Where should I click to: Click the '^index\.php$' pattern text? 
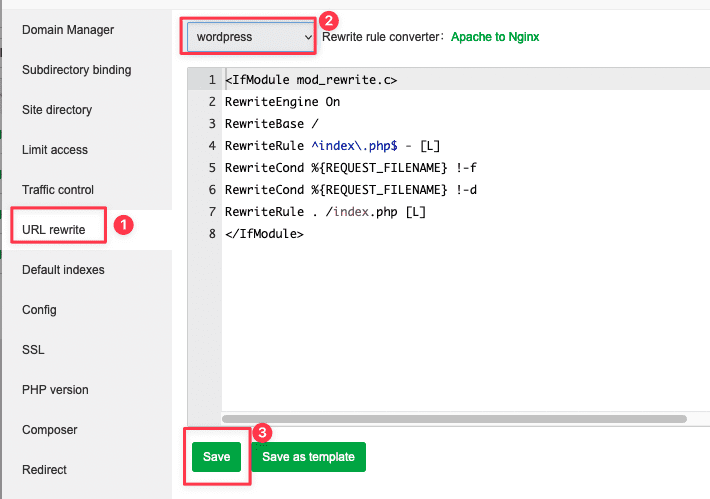coord(354,146)
